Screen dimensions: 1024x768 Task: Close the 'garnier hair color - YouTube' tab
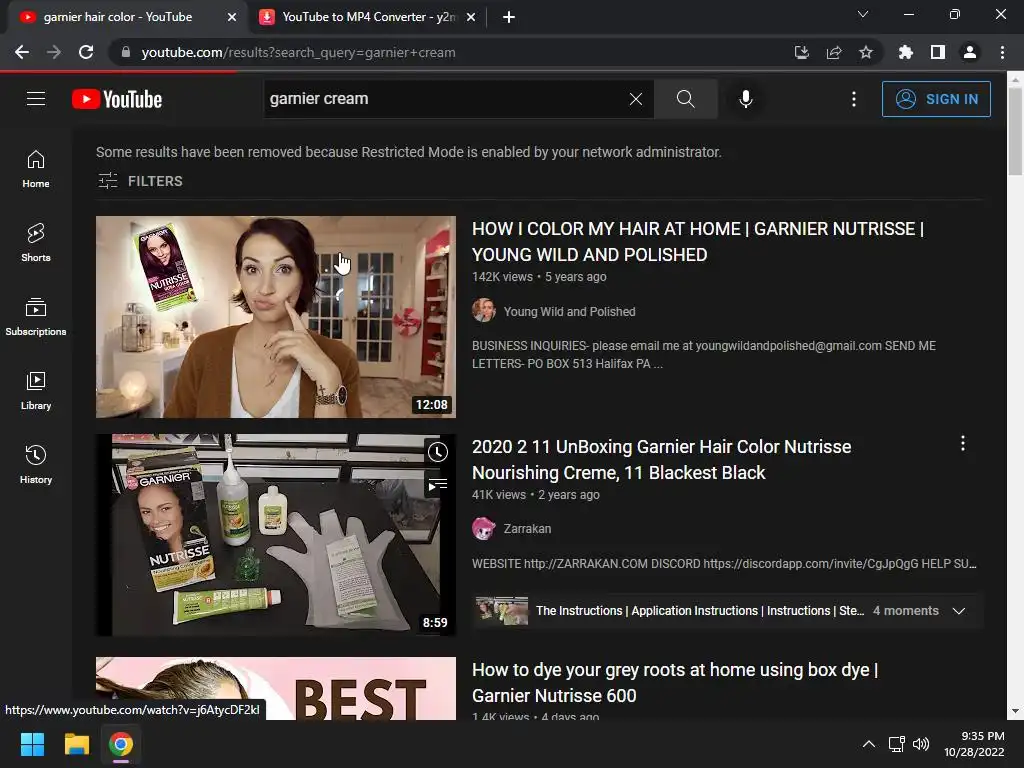pos(232,17)
